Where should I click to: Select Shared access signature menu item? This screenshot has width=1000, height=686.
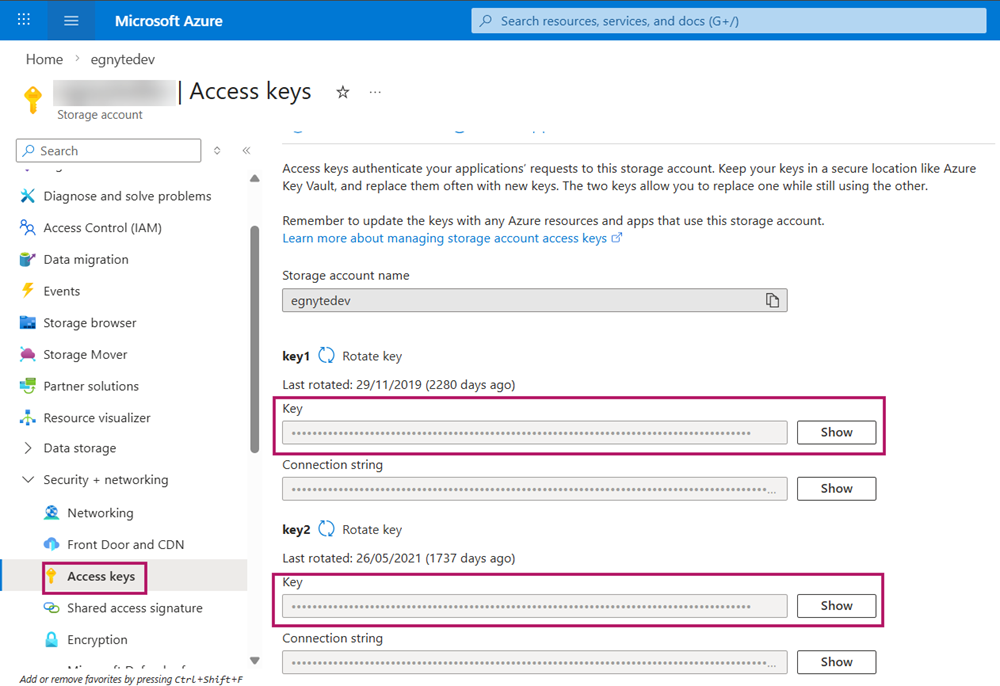click(x=134, y=608)
